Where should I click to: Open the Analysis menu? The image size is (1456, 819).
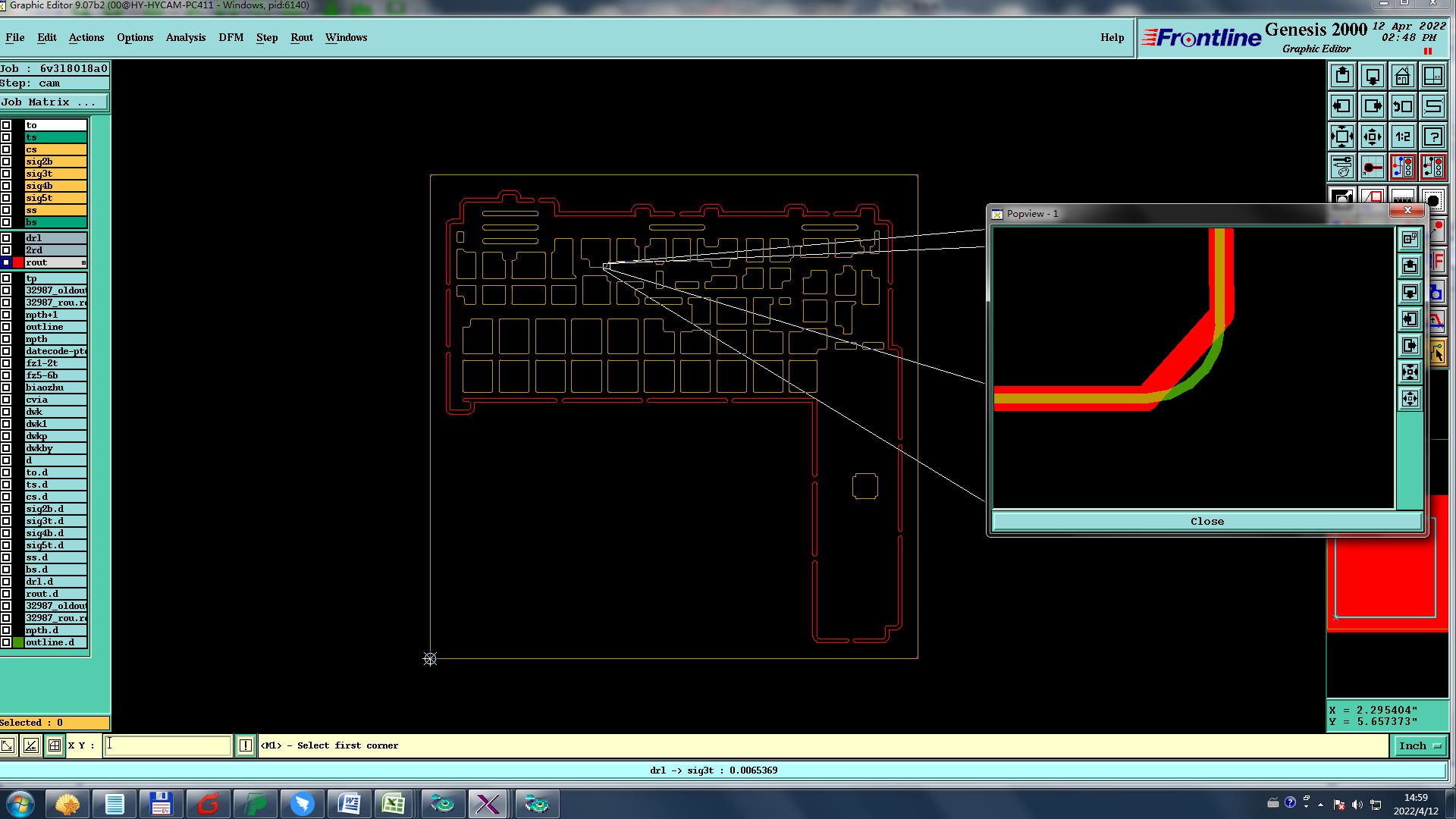pos(185,37)
